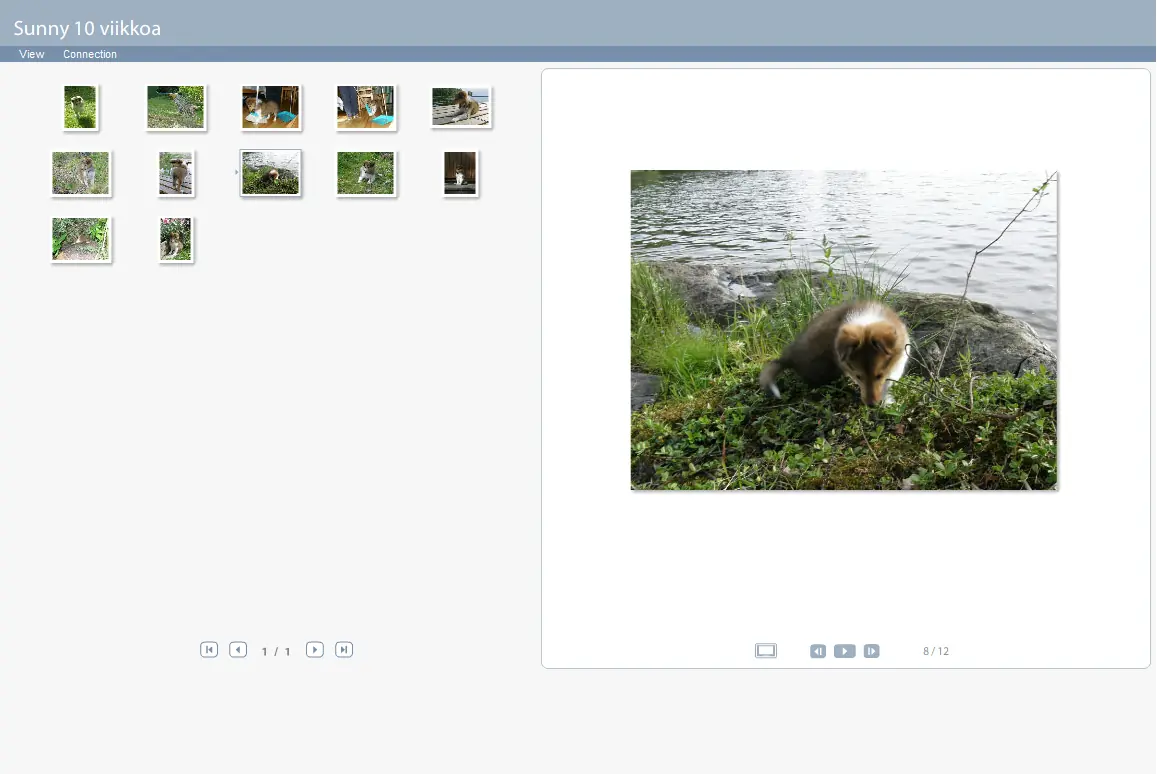This screenshot has width=1157, height=774.
Task: Start slideshow with play button
Action: 844,651
